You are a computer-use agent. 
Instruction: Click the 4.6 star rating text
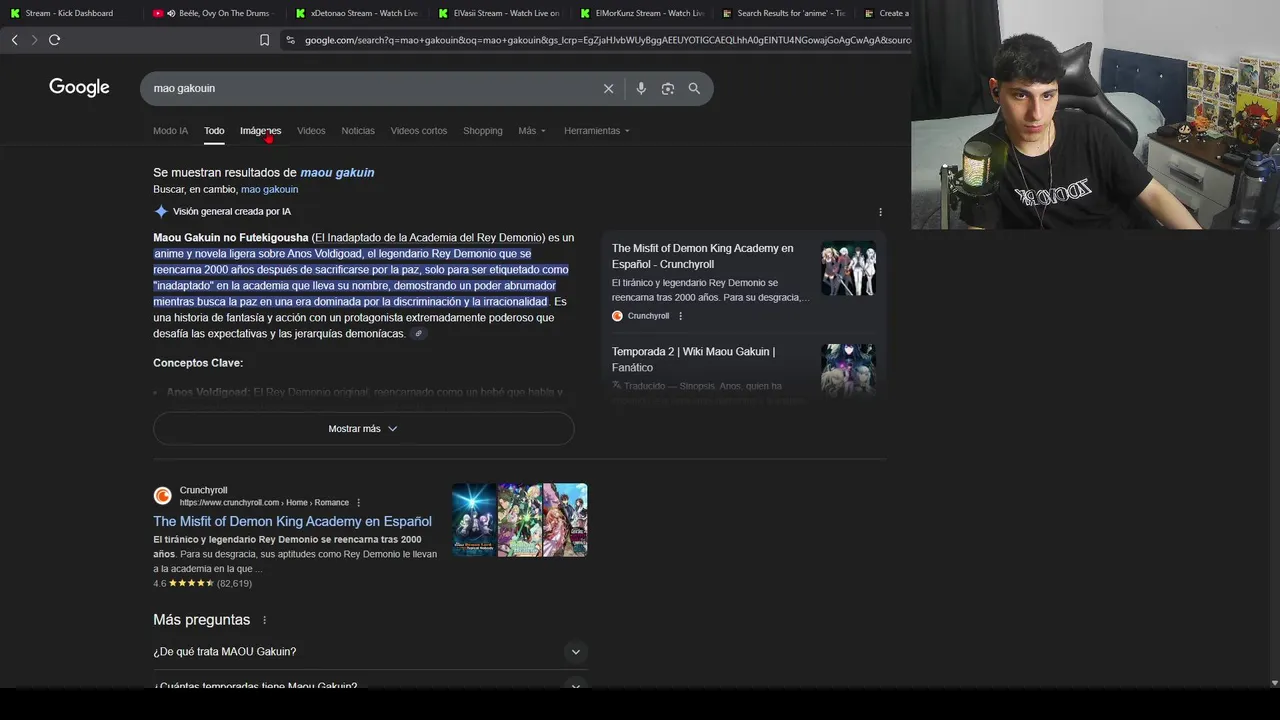click(x=159, y=583)
